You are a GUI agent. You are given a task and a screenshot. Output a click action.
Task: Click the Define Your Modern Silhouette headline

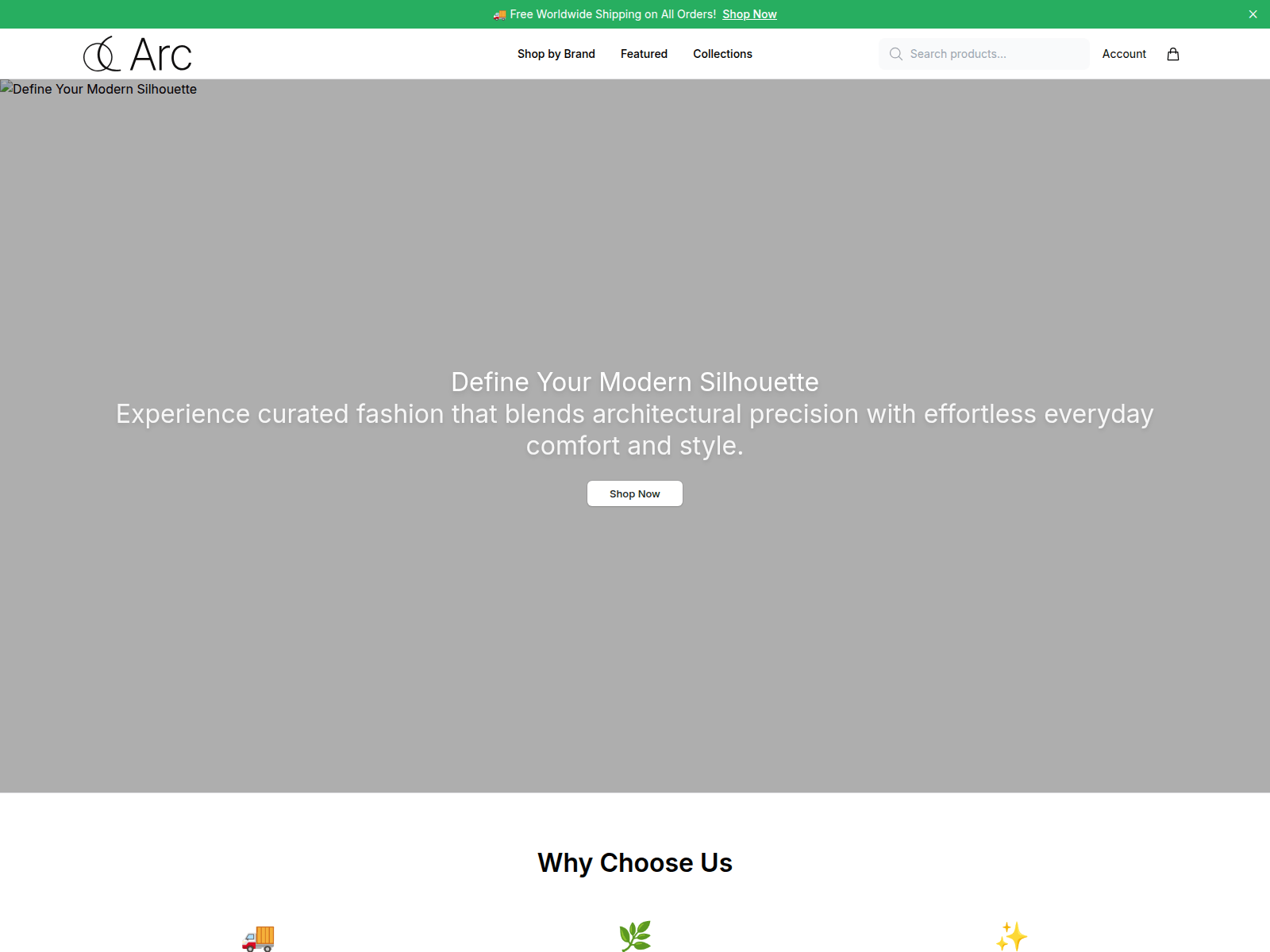[635, 382]
